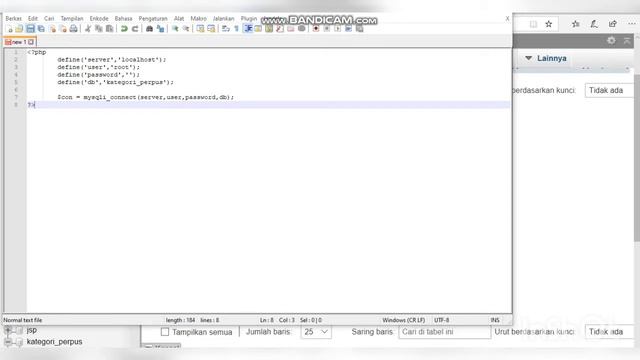This screenshot has width=640, height=360.
Task: Create a new file from Notepad++ toolbar
Action: [x=9, y=29]
